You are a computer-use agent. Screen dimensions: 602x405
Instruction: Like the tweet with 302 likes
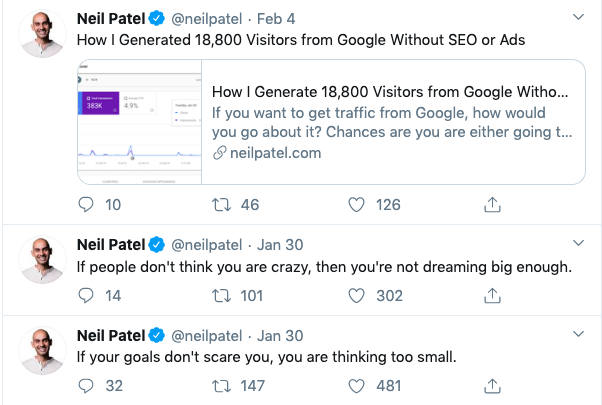pyautogui.click(x=356, y=296)
